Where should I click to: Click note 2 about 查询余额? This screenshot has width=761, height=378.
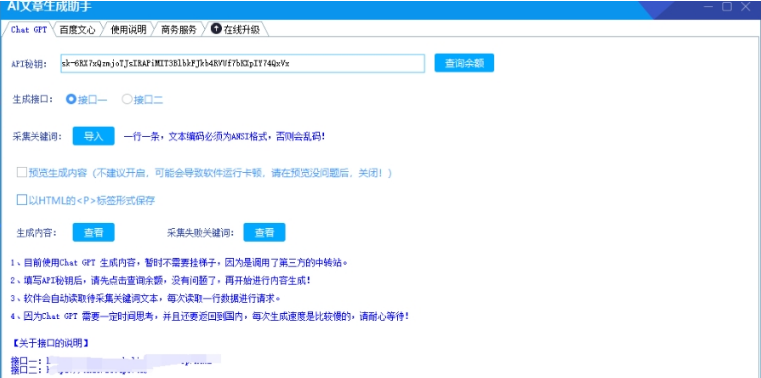pyautogui.click(x=161, y=280)
